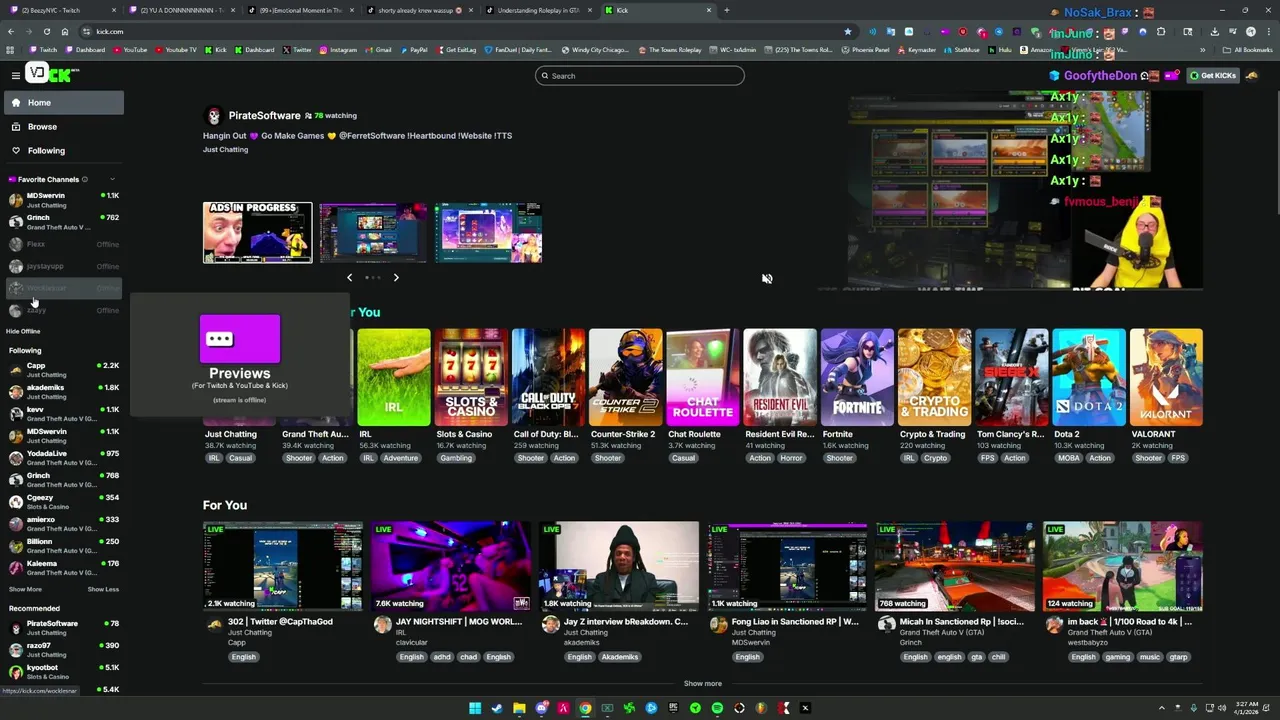1280x720 pixels.
Task: Click the MOBA tag under Dota 2
Action: pos(1070,458)
